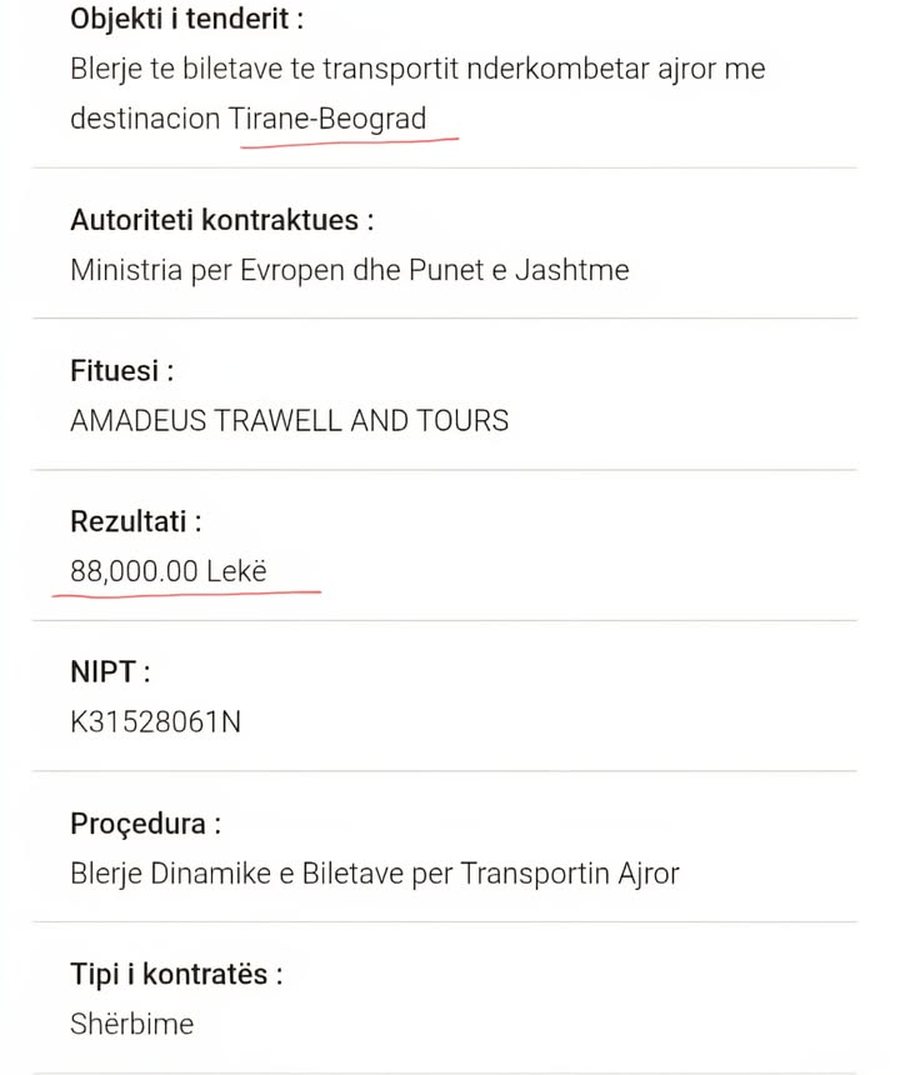Select the "Shërbime" contract type value
This screenshot has height=1075, width=900.
pos(132,1024)
